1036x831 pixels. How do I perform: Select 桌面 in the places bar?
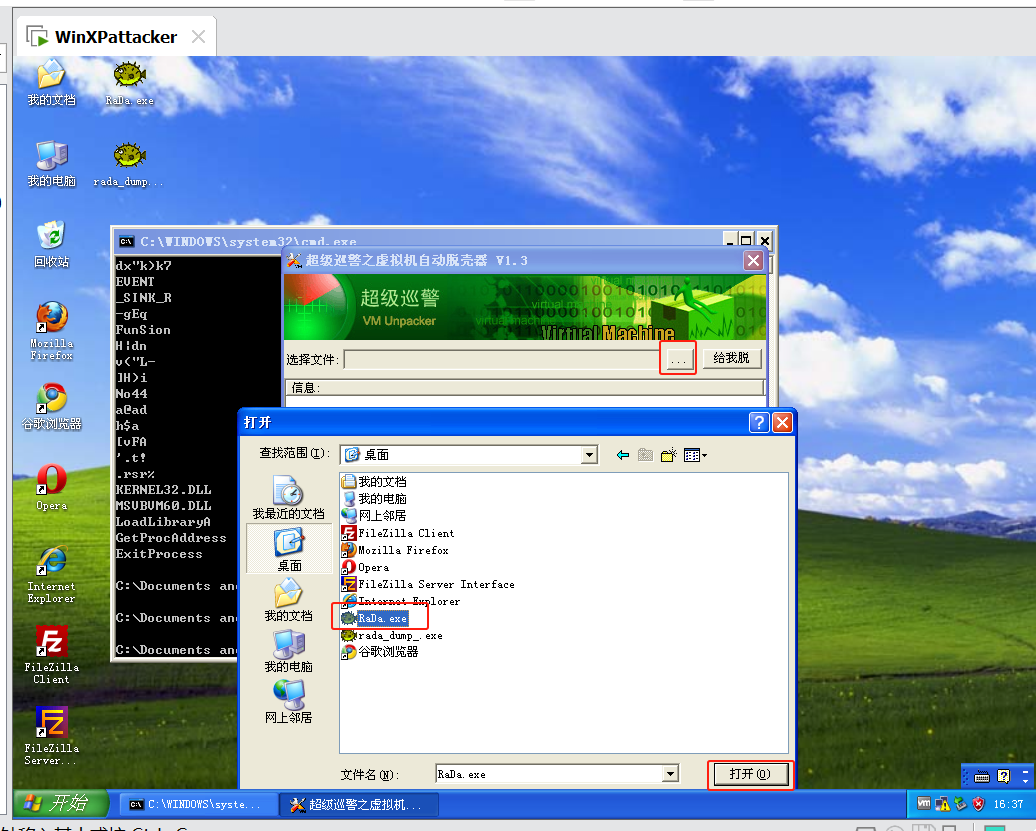pos(289,549)
